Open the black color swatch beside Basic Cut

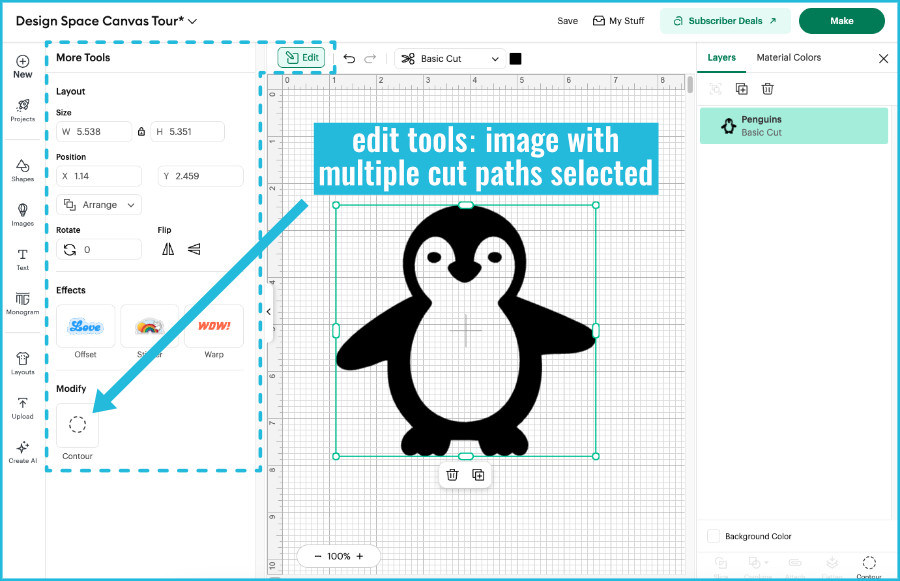[x=515, y=59]
